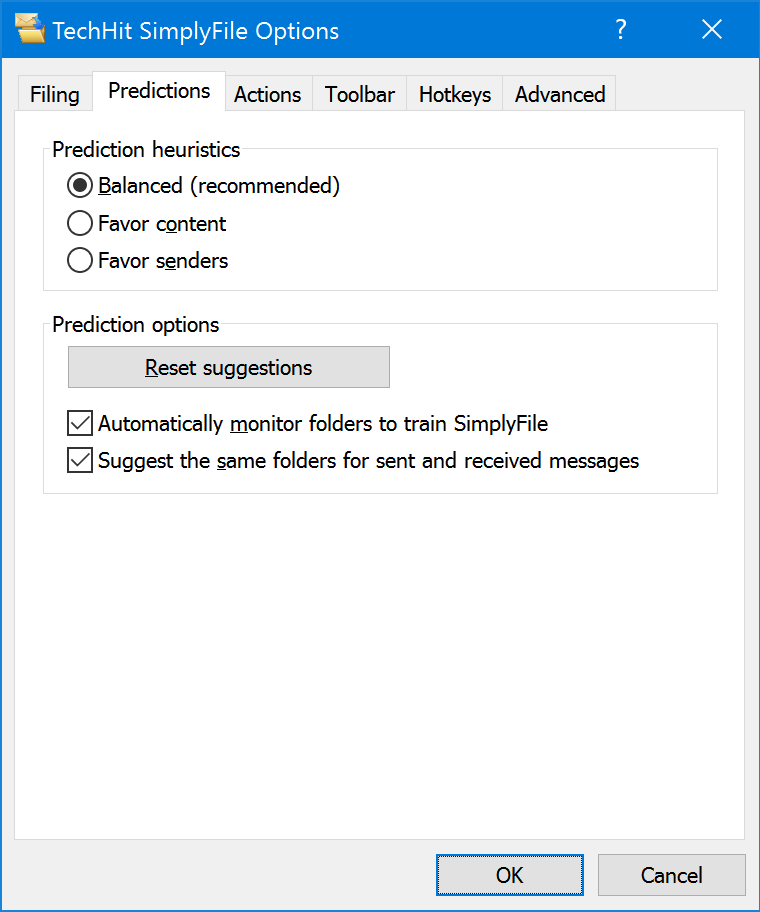Confirm settings with the OK button
The image size is (760, 912).
[510, 875]
